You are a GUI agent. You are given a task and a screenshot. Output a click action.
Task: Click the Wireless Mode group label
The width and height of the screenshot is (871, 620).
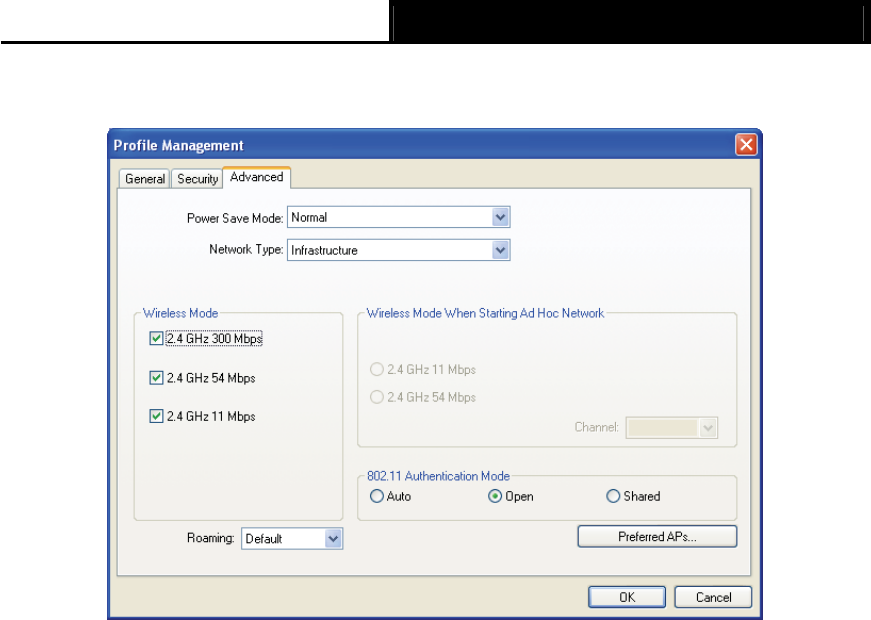pyautogui.click(x=181, y=313)
